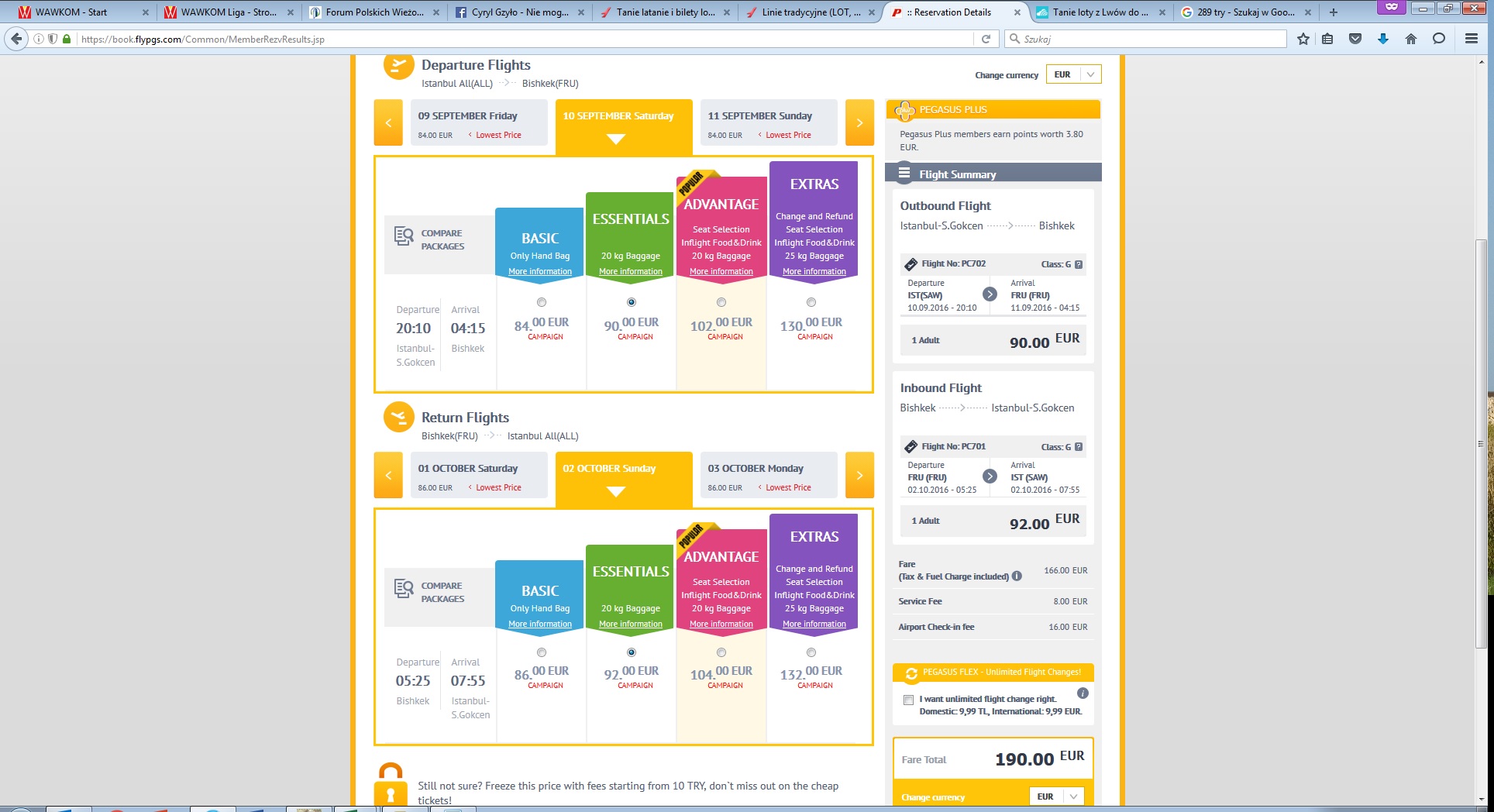Show site info icon in address bar

[39, 39]
